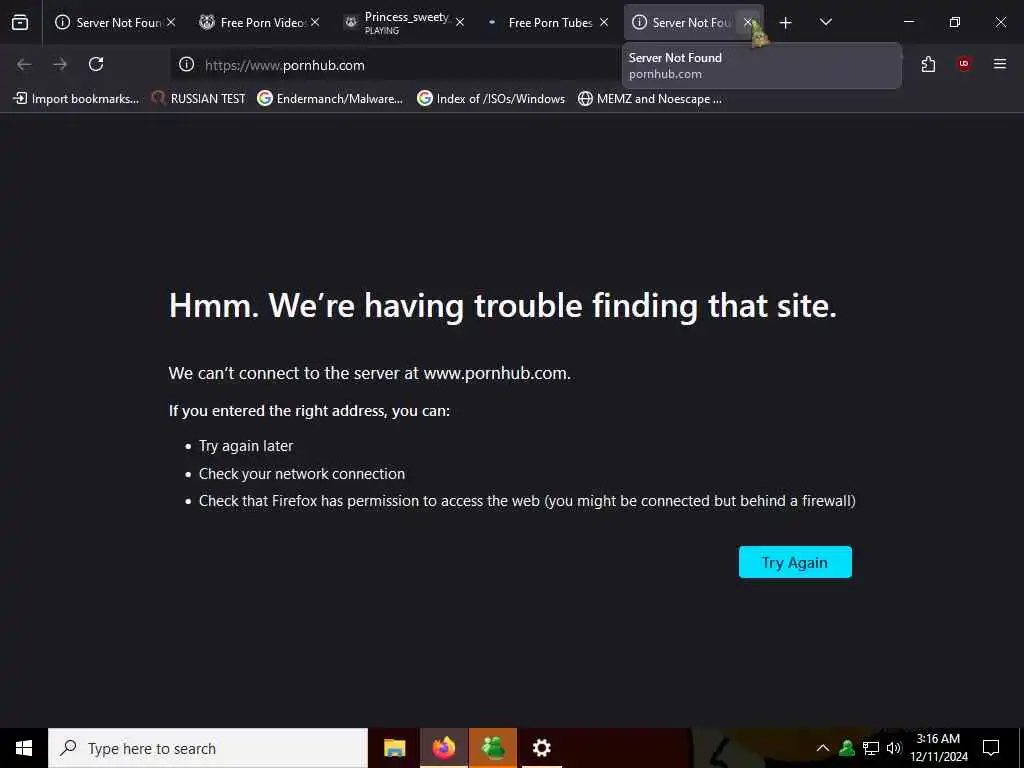Image resolution: width=1024 pixels, height=768 pixels.
Task: Open the RUSSIAN TEST bookmark
Action: coord(199,99)
